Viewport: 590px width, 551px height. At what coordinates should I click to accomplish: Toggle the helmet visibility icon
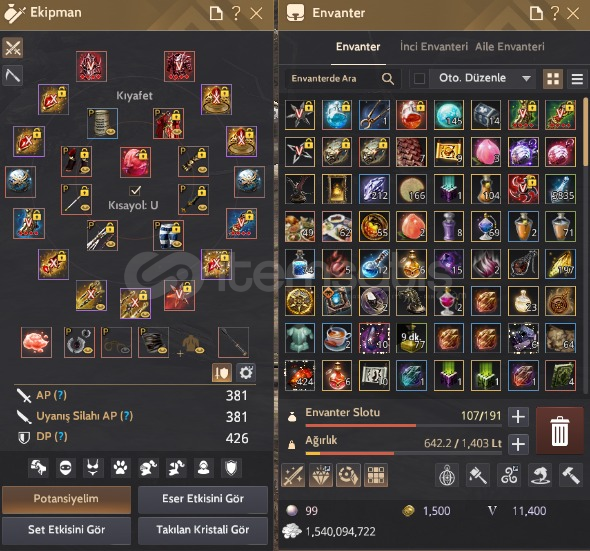[x=65, y=468]
